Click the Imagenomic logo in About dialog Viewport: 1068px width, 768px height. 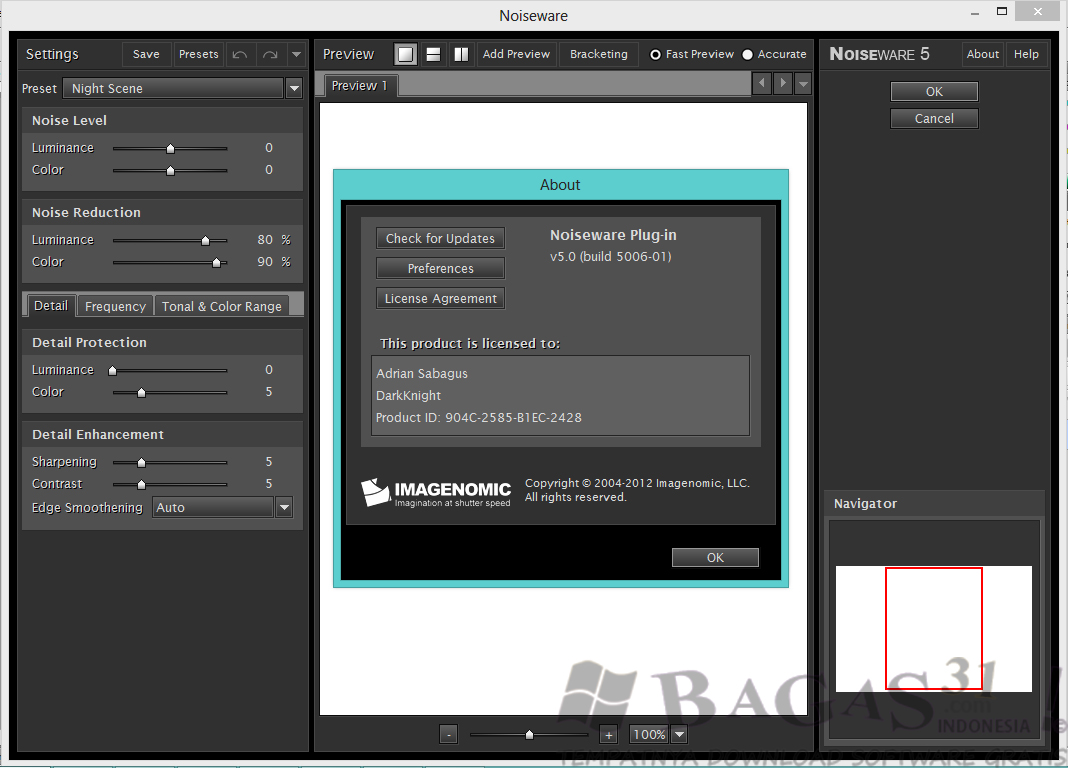[x=436, y=492]
